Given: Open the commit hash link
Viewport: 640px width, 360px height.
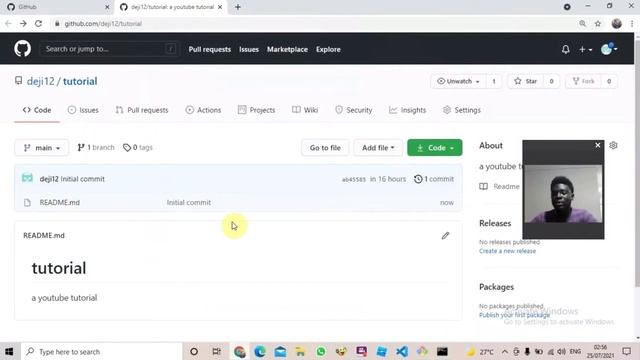Looking at the screenshot, I should (353, 179).
